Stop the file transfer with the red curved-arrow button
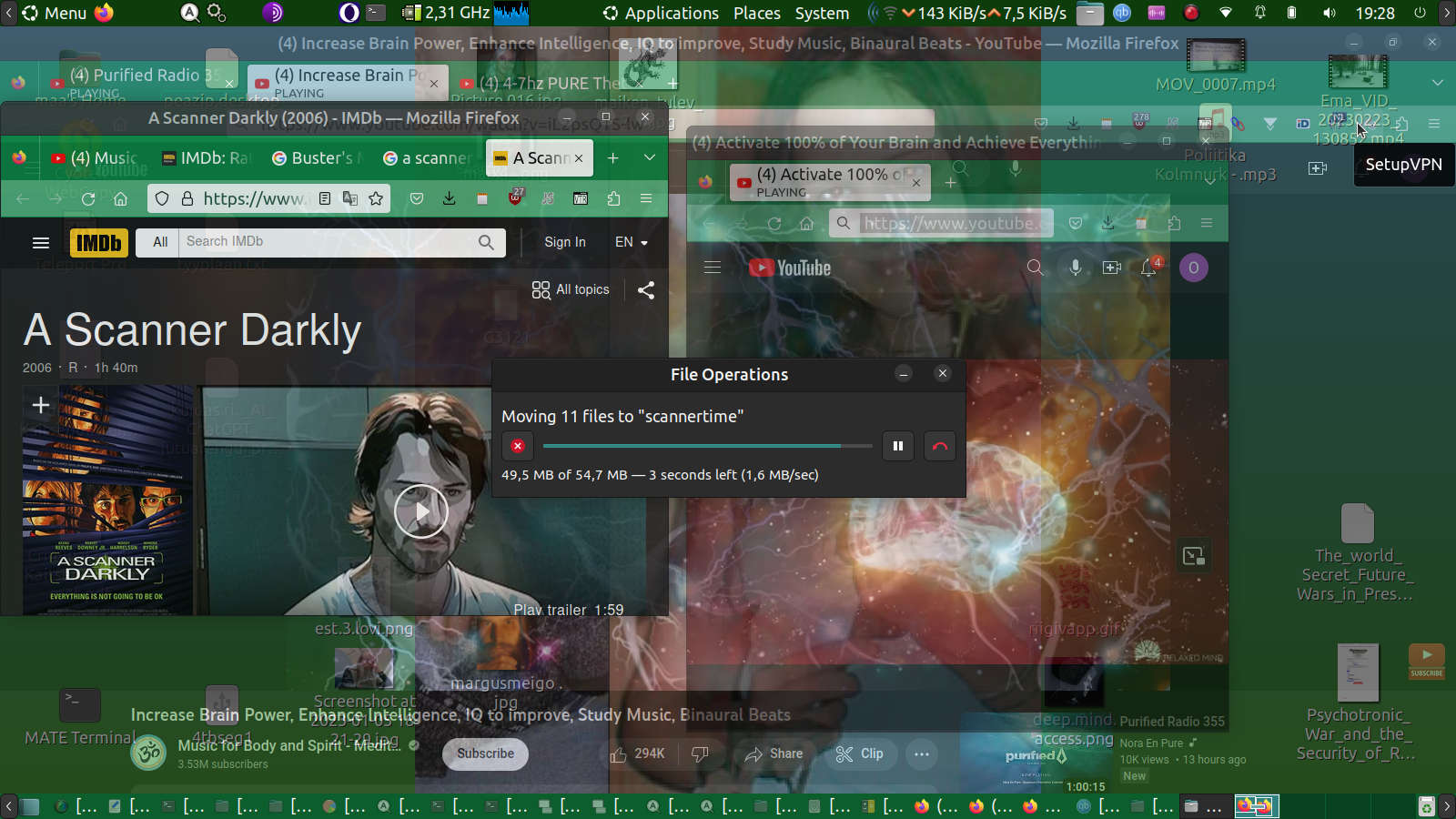Viewport: 1456px width, 819px height. [x=940, y=446]
